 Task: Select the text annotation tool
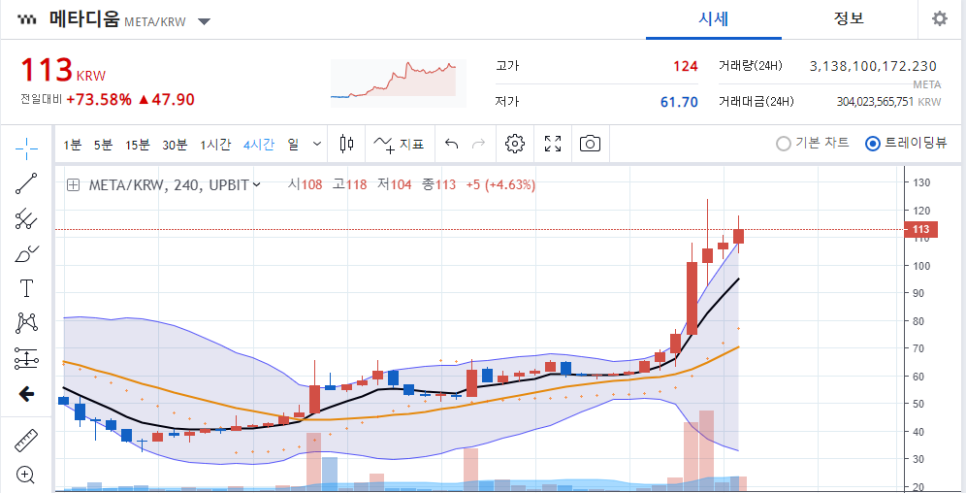[26, 288]
